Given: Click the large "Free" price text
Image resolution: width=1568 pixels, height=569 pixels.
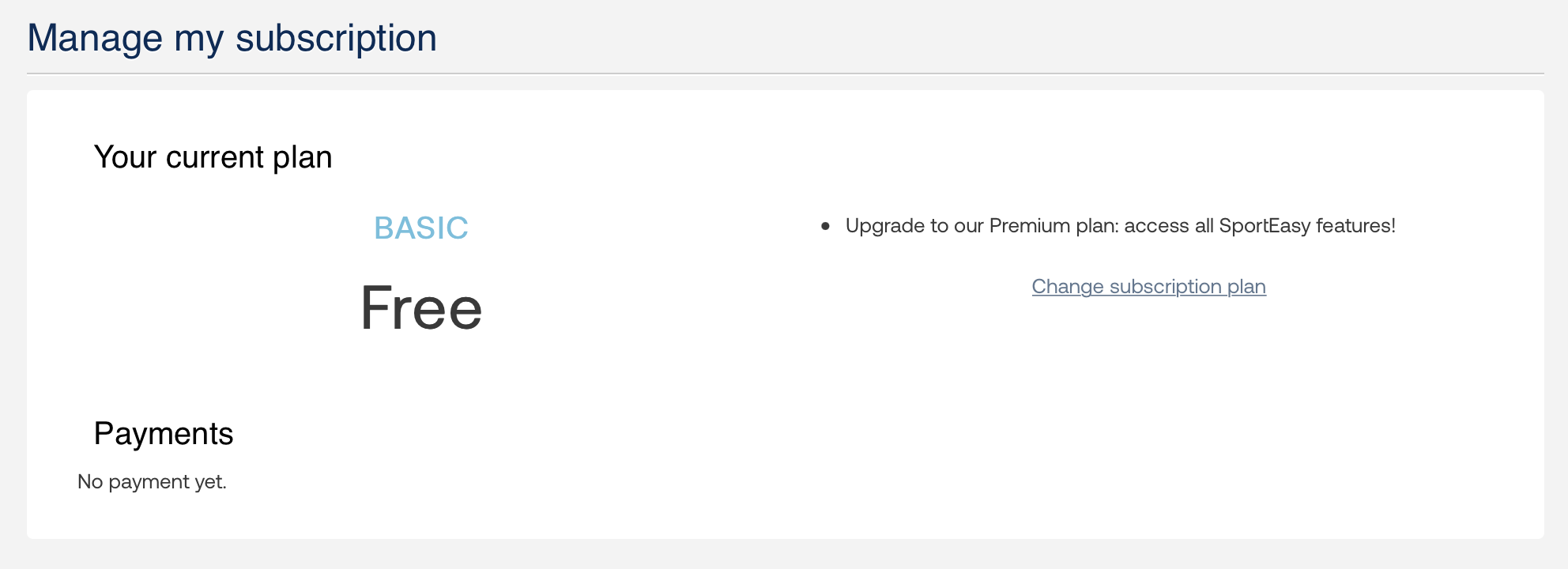Looking at the screenshot, I should click(x=420, y=308).
